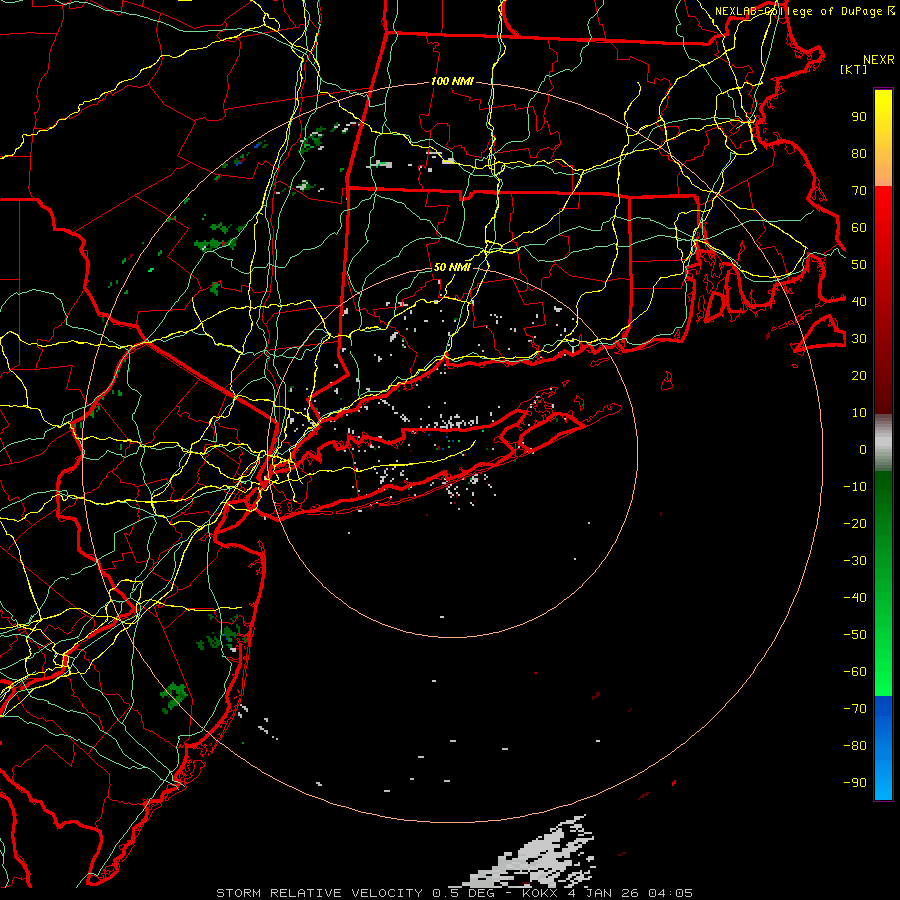Click the gray zero band of velocity scale
The image size is (900, 900).
[x=883, y=443]
